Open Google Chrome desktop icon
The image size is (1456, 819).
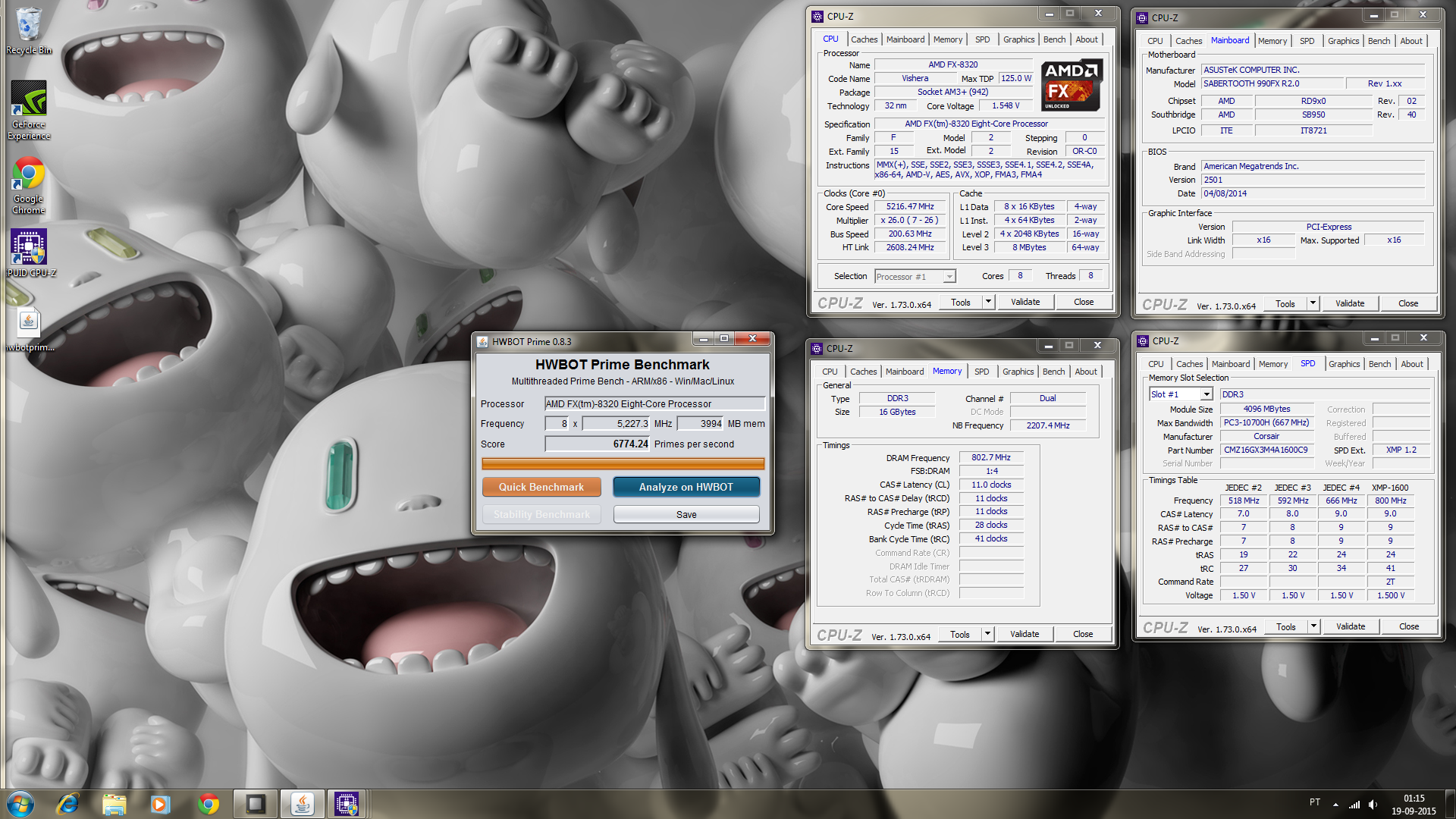(x=29, y=185)
